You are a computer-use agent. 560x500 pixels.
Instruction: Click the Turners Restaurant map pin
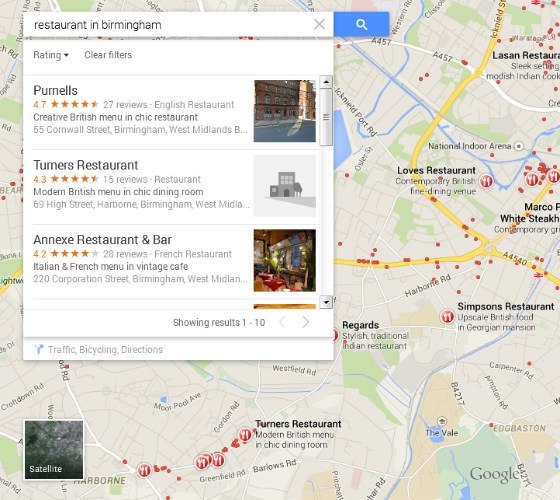(x=245, y=435)
